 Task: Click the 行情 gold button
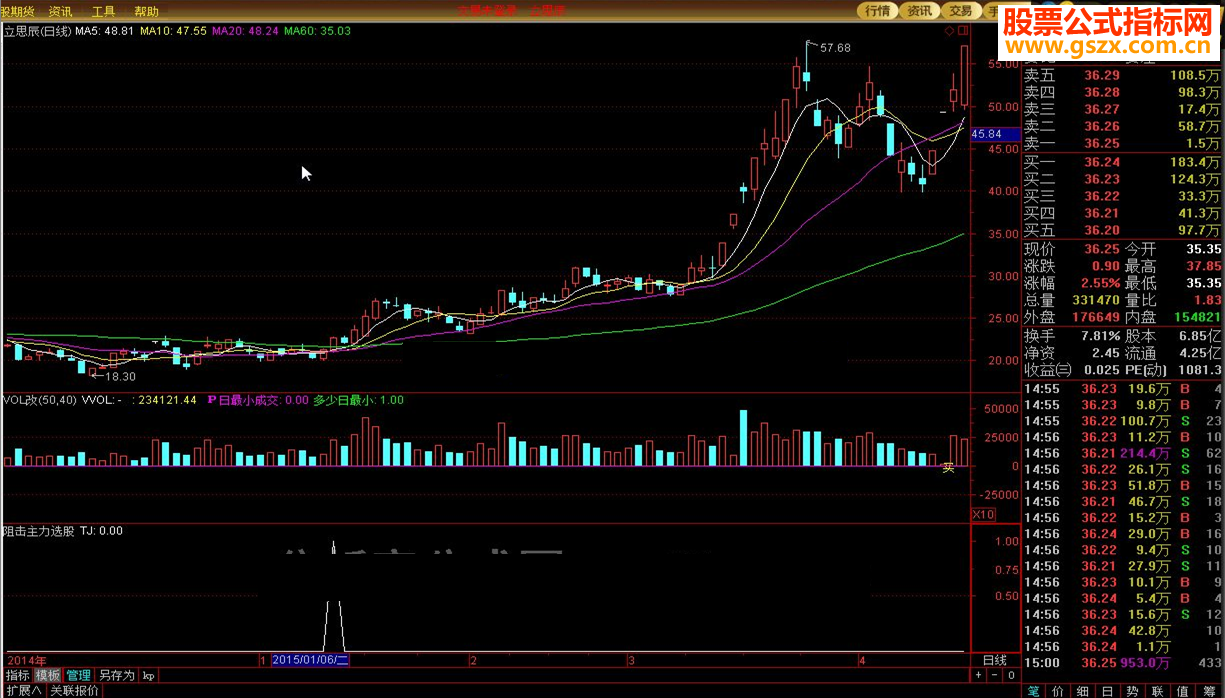pos(878,10)
